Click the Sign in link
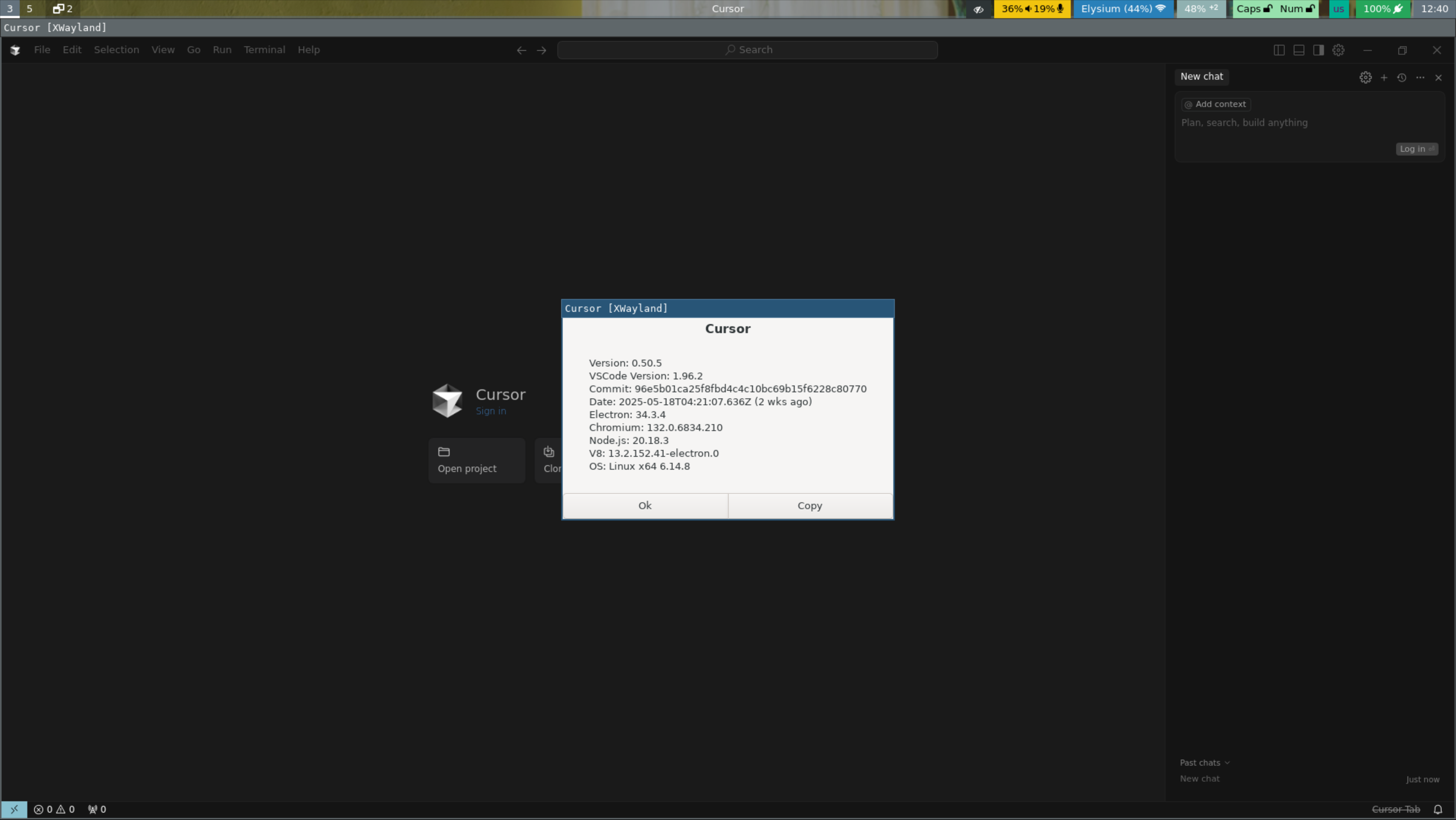The width and height of the screenshot is (1456, 820). click(x=490, y=411)
